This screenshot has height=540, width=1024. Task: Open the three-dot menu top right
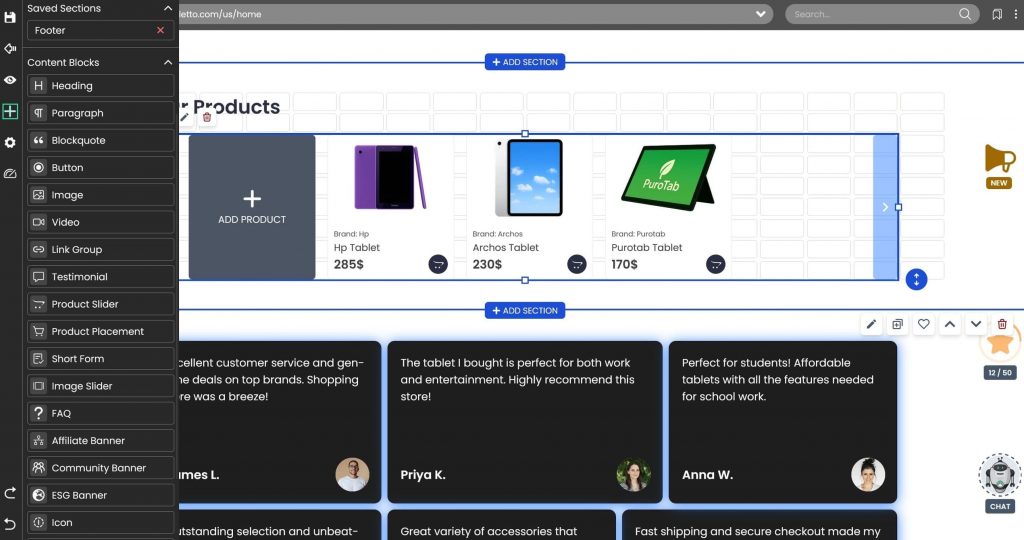[1016, 14]
